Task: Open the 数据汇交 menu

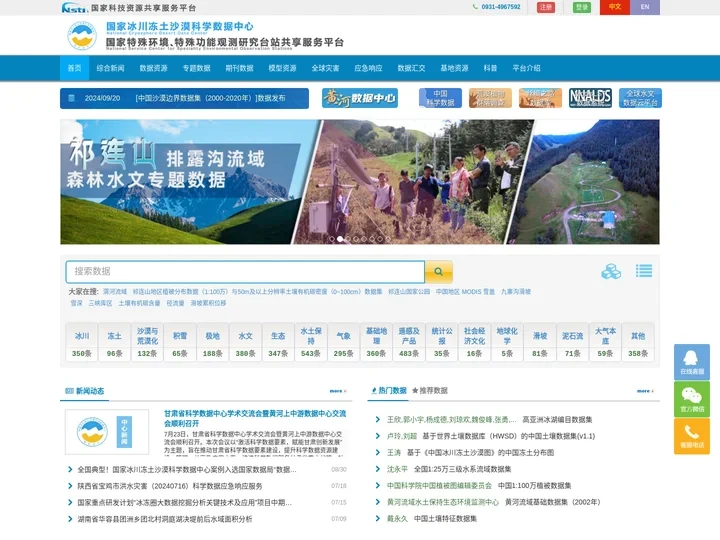Action: click(x=411, y=68)
